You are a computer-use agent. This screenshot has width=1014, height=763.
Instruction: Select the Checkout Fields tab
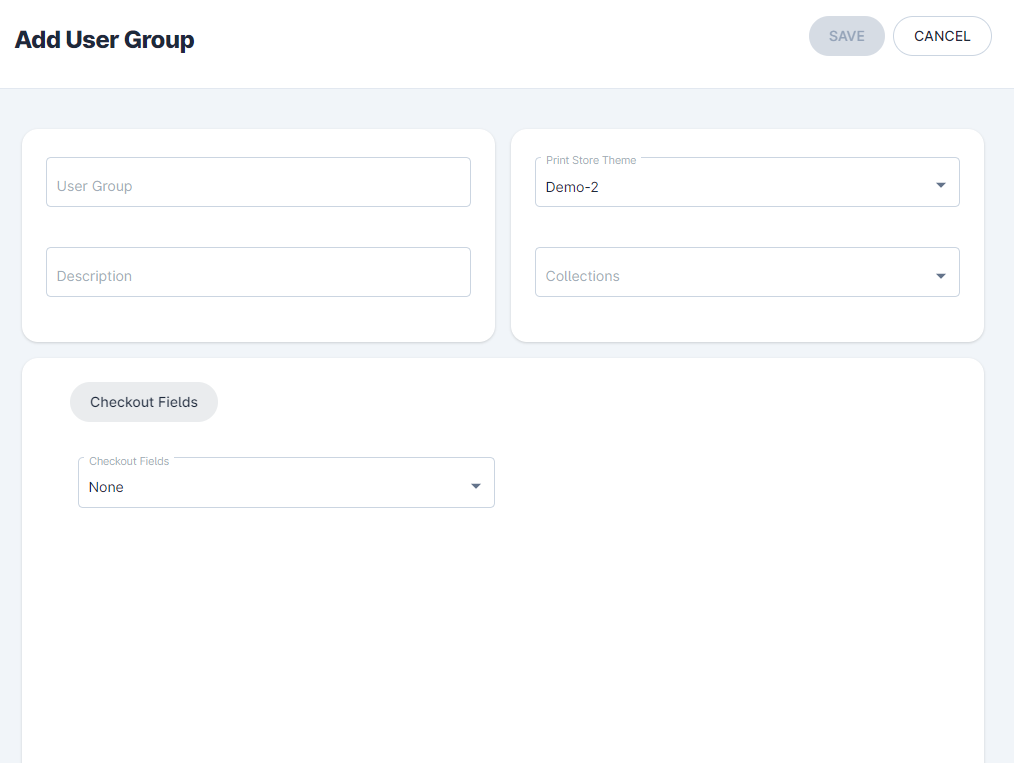pyautogui.click(x=144, y=402)
